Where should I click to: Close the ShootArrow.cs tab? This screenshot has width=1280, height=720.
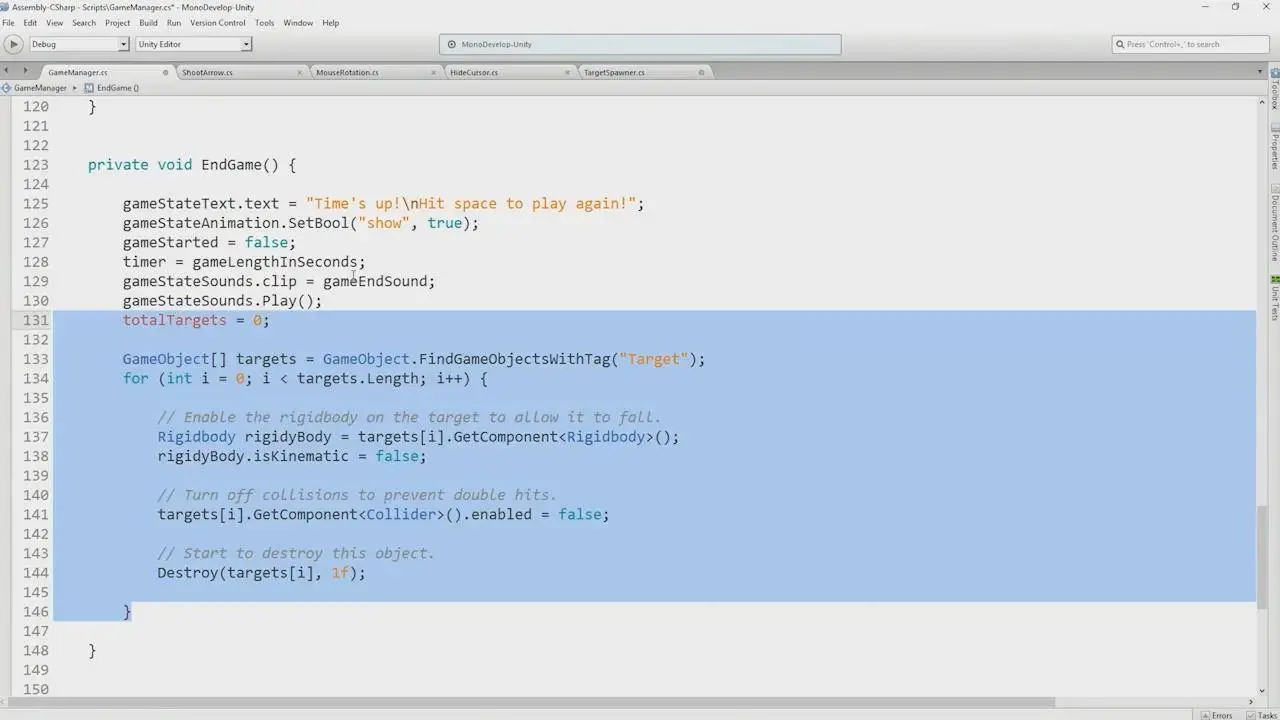pos(300,72)
